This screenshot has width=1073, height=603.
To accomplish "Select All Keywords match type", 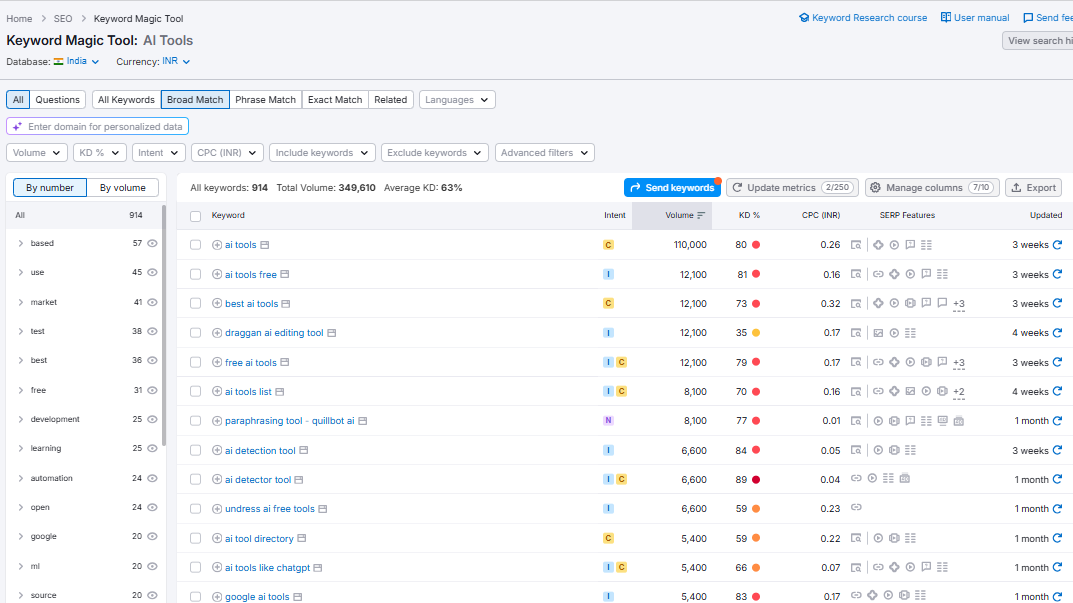I will [x=127, y=99].
